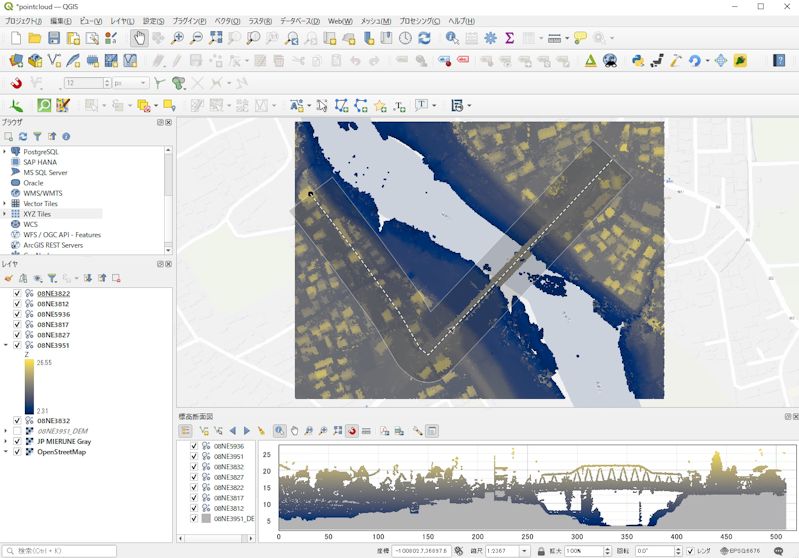Toggle visibility of OpenStreetMap layer
This screenshot has height=558, width=799.
pyautogui.click(x=17, y=452)
